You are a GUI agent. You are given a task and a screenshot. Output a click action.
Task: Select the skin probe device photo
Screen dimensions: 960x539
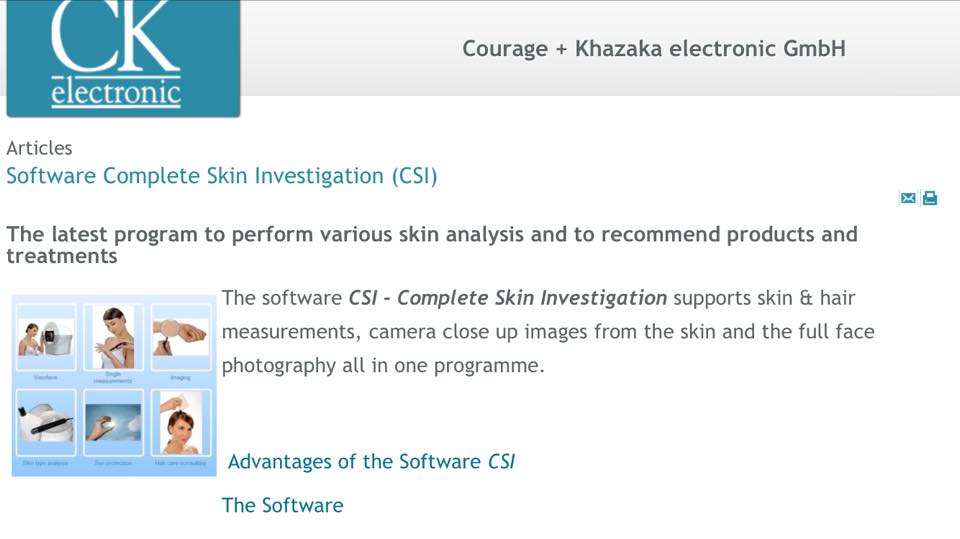click(46, 422)
